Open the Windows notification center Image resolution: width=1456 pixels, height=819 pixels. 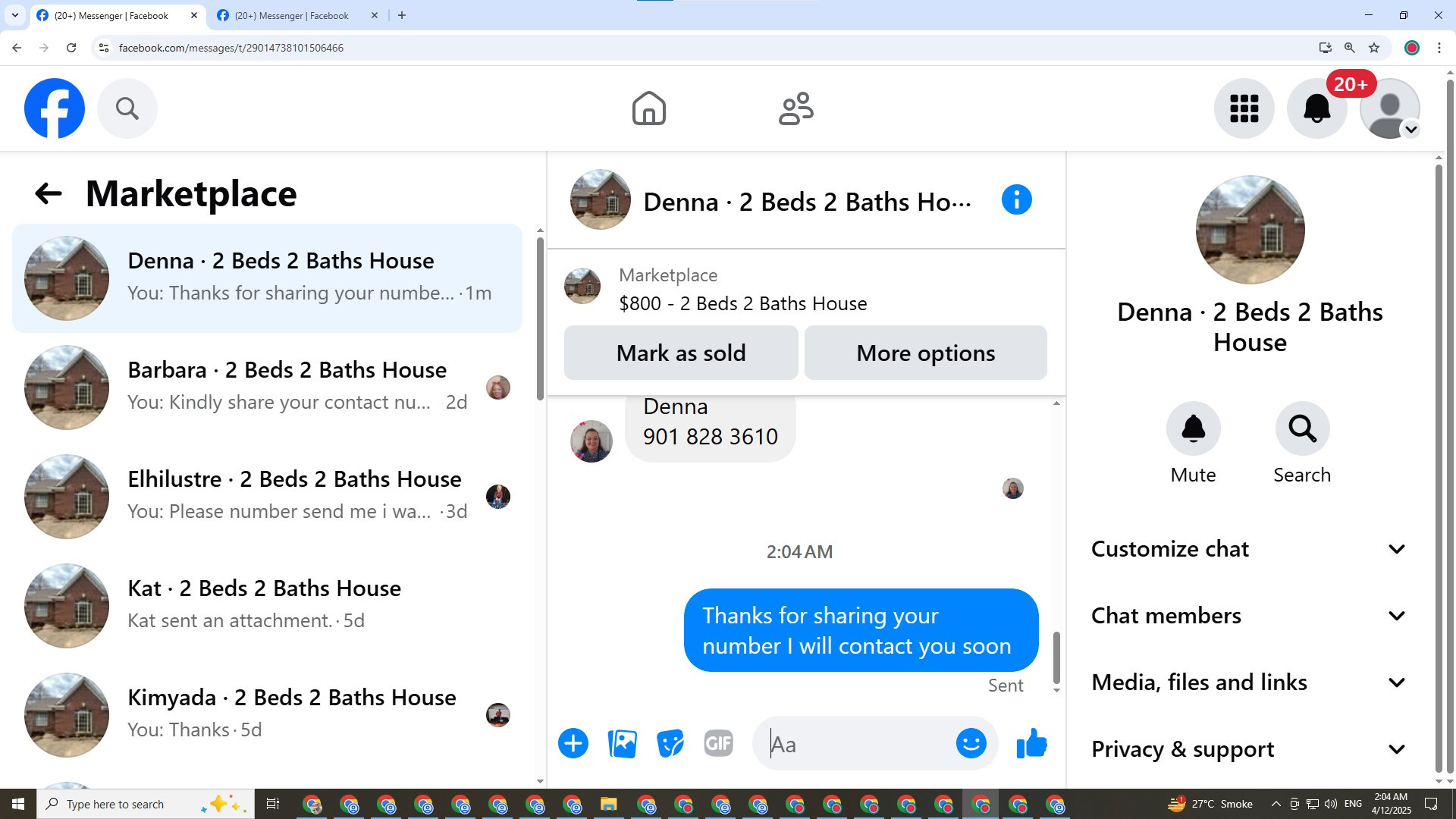coord(1432,804)
